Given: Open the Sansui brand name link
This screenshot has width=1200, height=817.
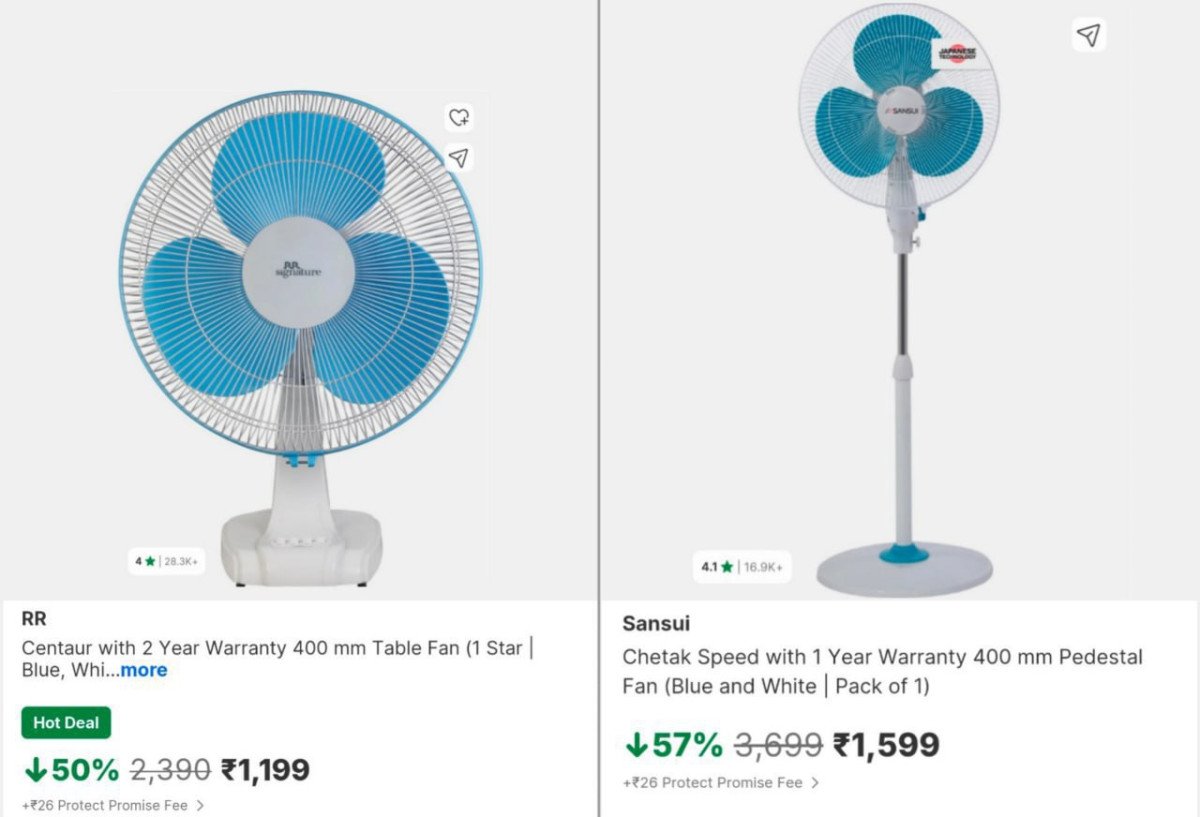Looking at the screenshot, I should [x=656, y=624].
